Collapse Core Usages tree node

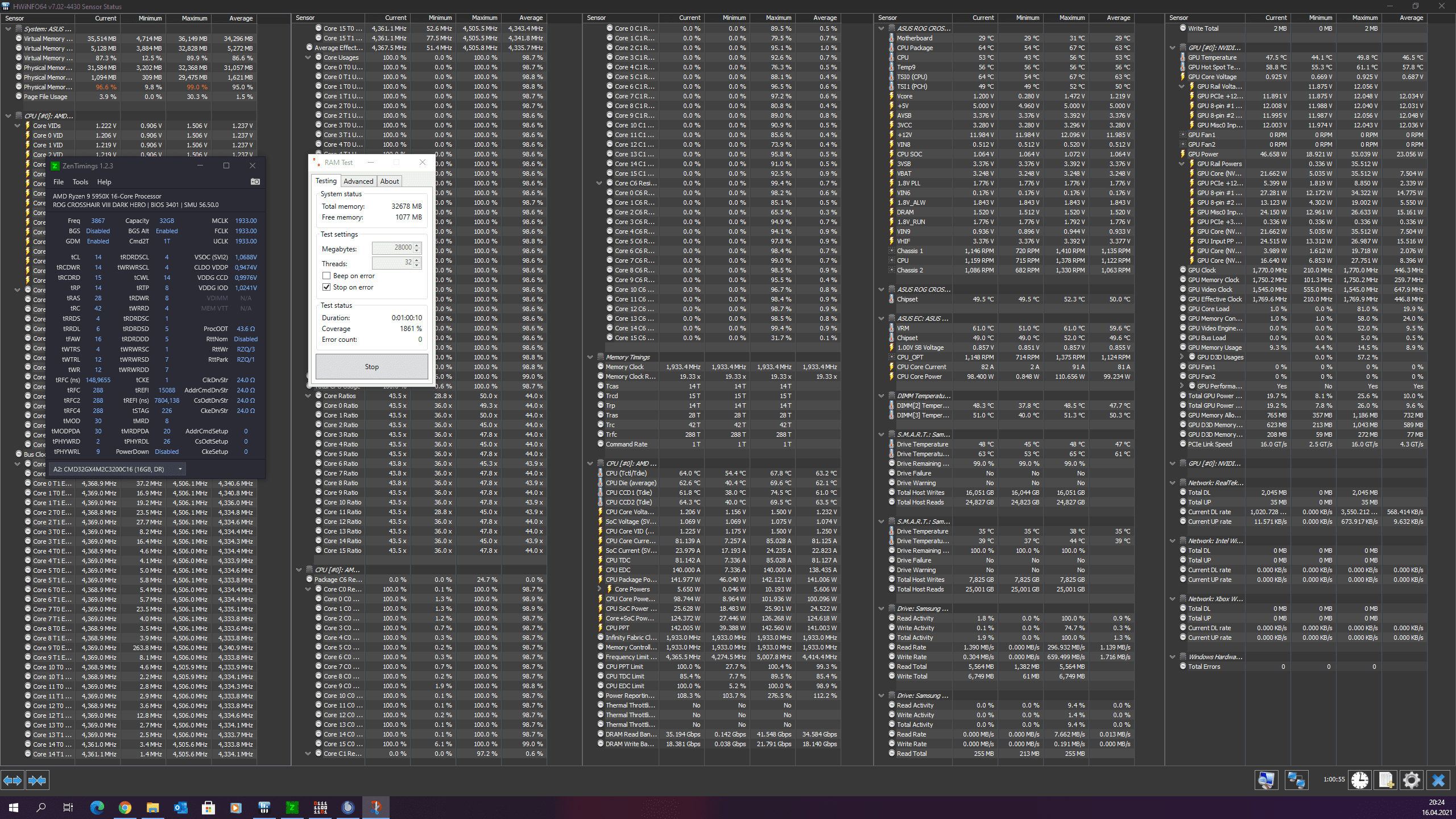(308, 57)
